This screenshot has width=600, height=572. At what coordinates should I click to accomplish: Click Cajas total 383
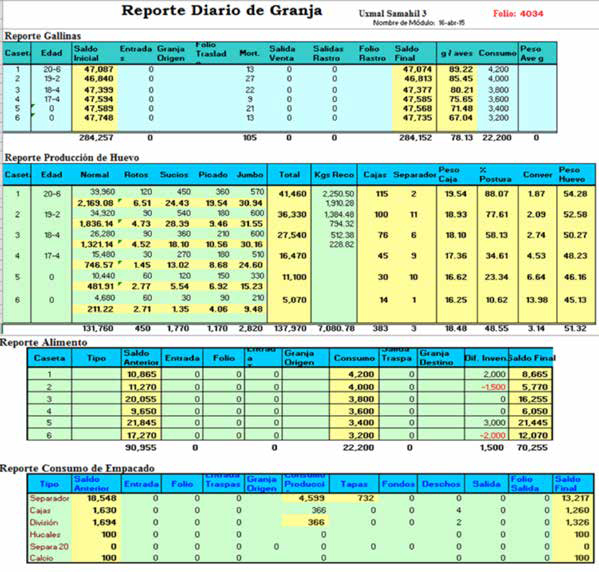380,328
